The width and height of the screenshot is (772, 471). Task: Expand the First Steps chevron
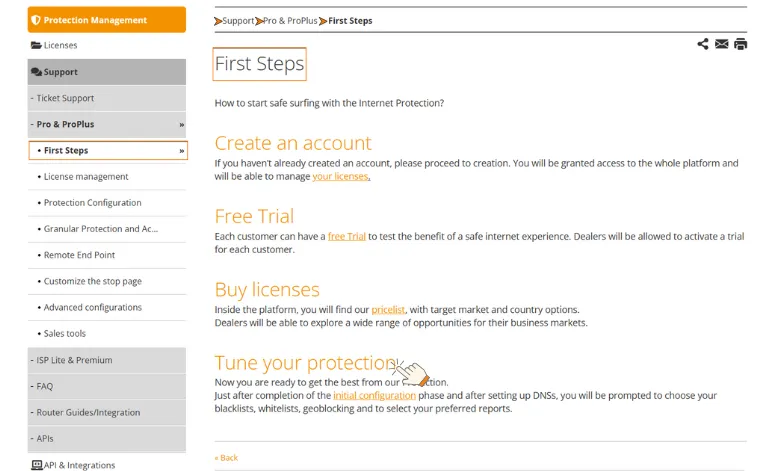tap(182, 151)
